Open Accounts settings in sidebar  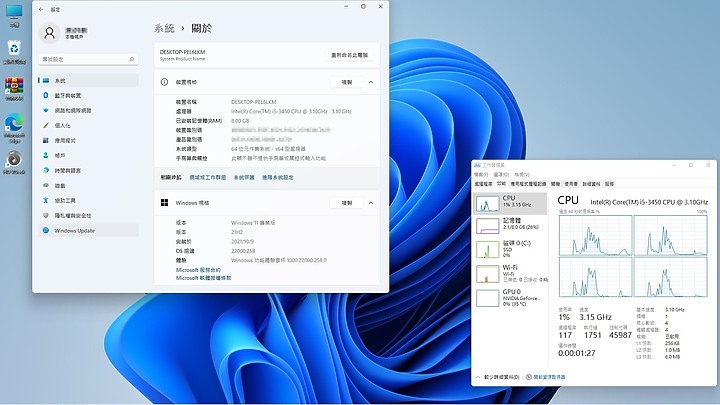88,156
